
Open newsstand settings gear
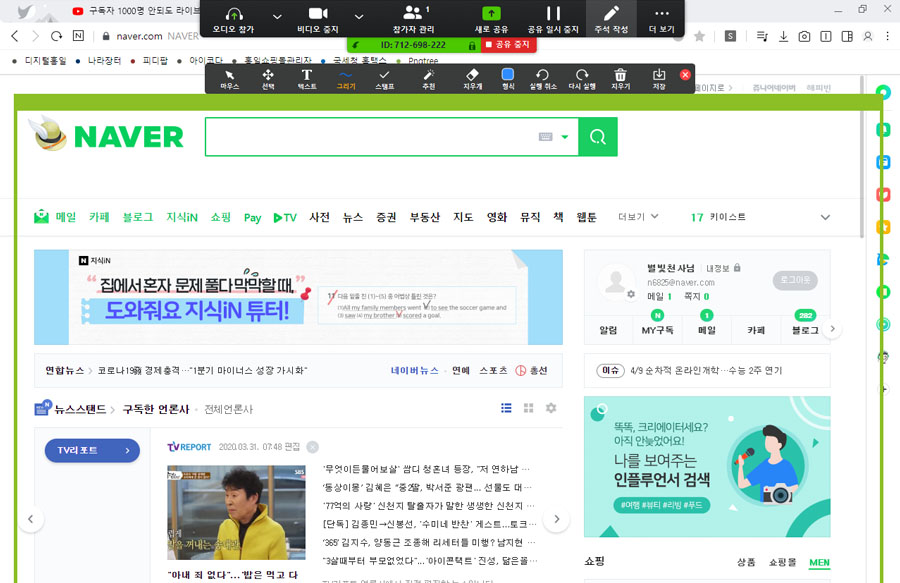pyautogui.click(x=551, y=408)
